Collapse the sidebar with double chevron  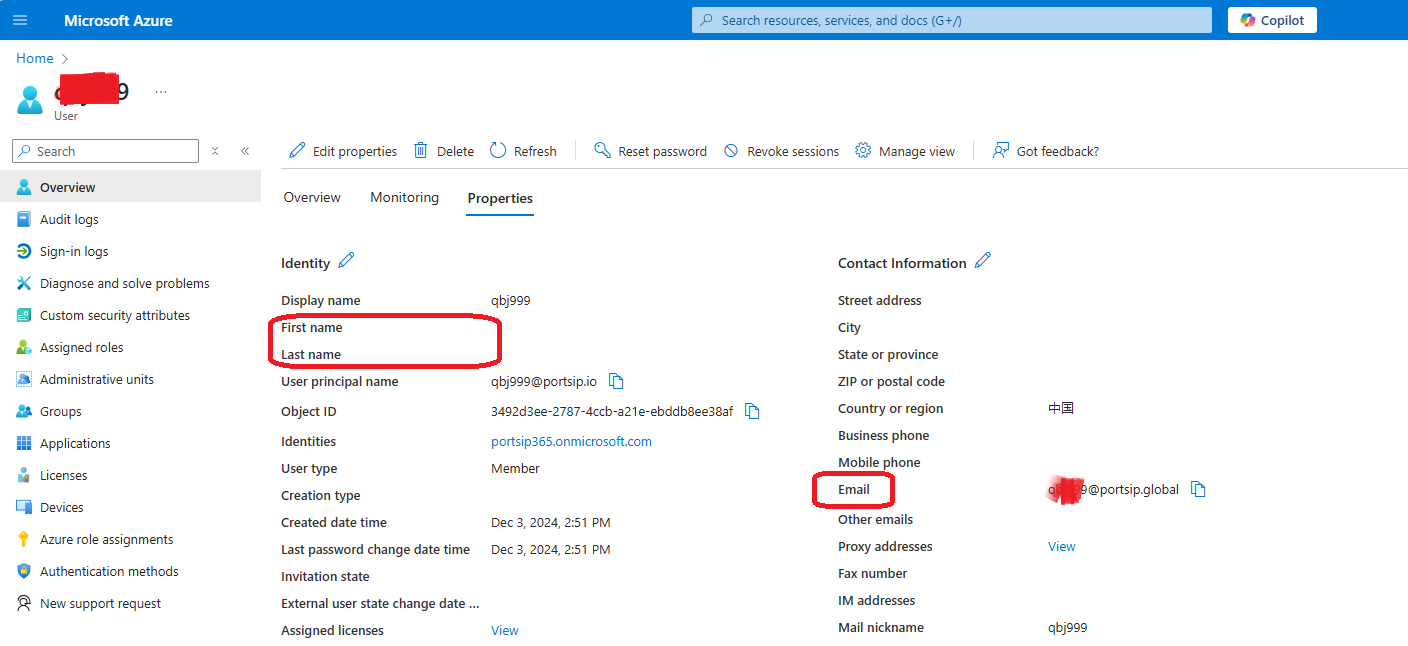click(x=245, y=151)
